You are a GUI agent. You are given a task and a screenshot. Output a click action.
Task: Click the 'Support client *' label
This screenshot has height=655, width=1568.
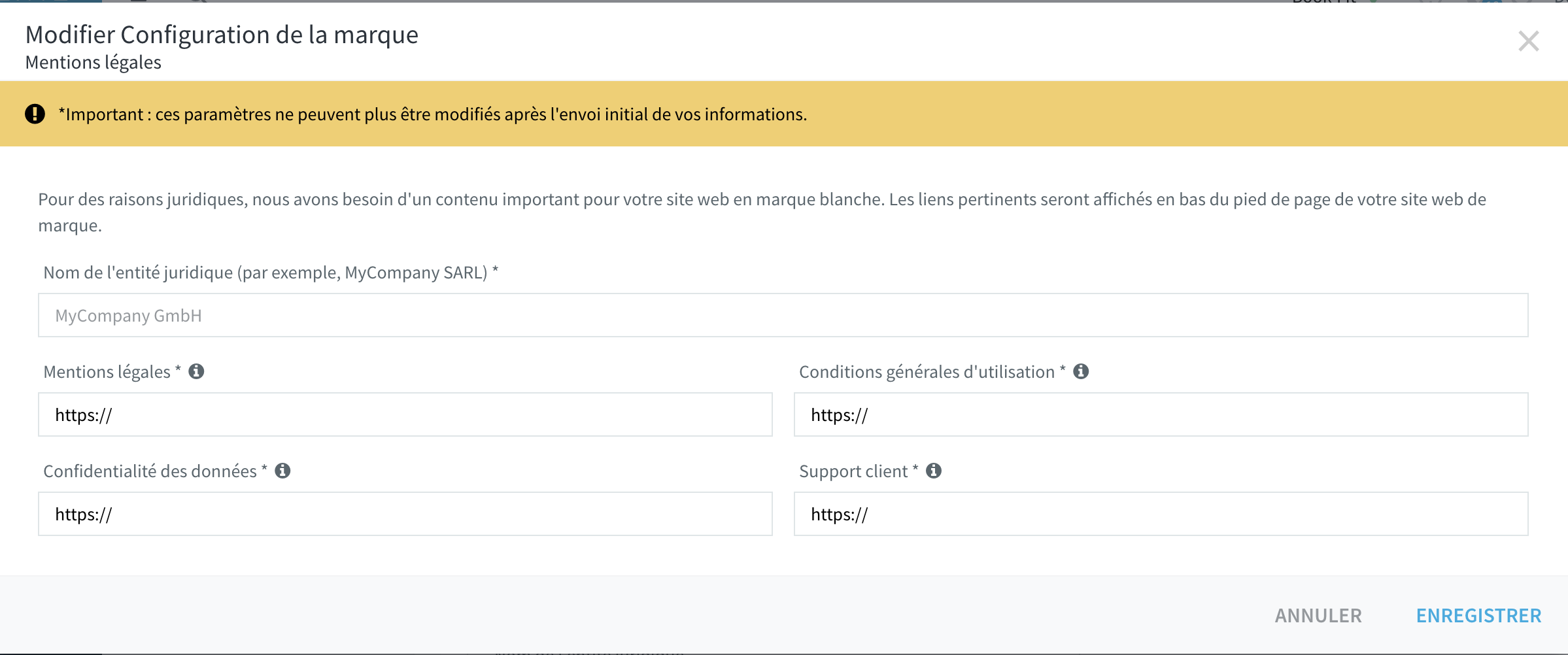[x=859, y=471]
